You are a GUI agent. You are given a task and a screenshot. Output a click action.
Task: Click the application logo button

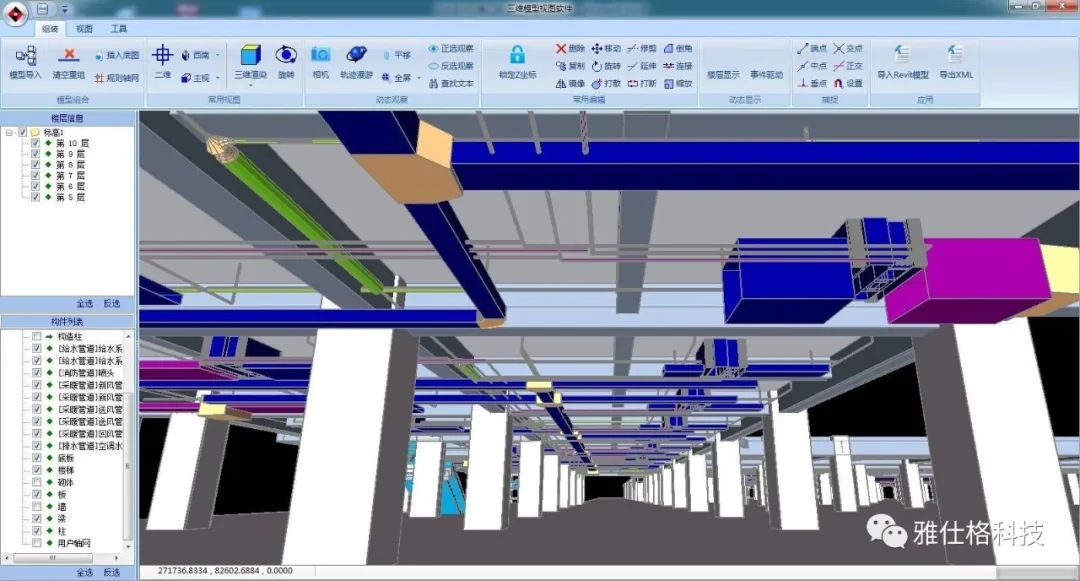tap(15, 12)
